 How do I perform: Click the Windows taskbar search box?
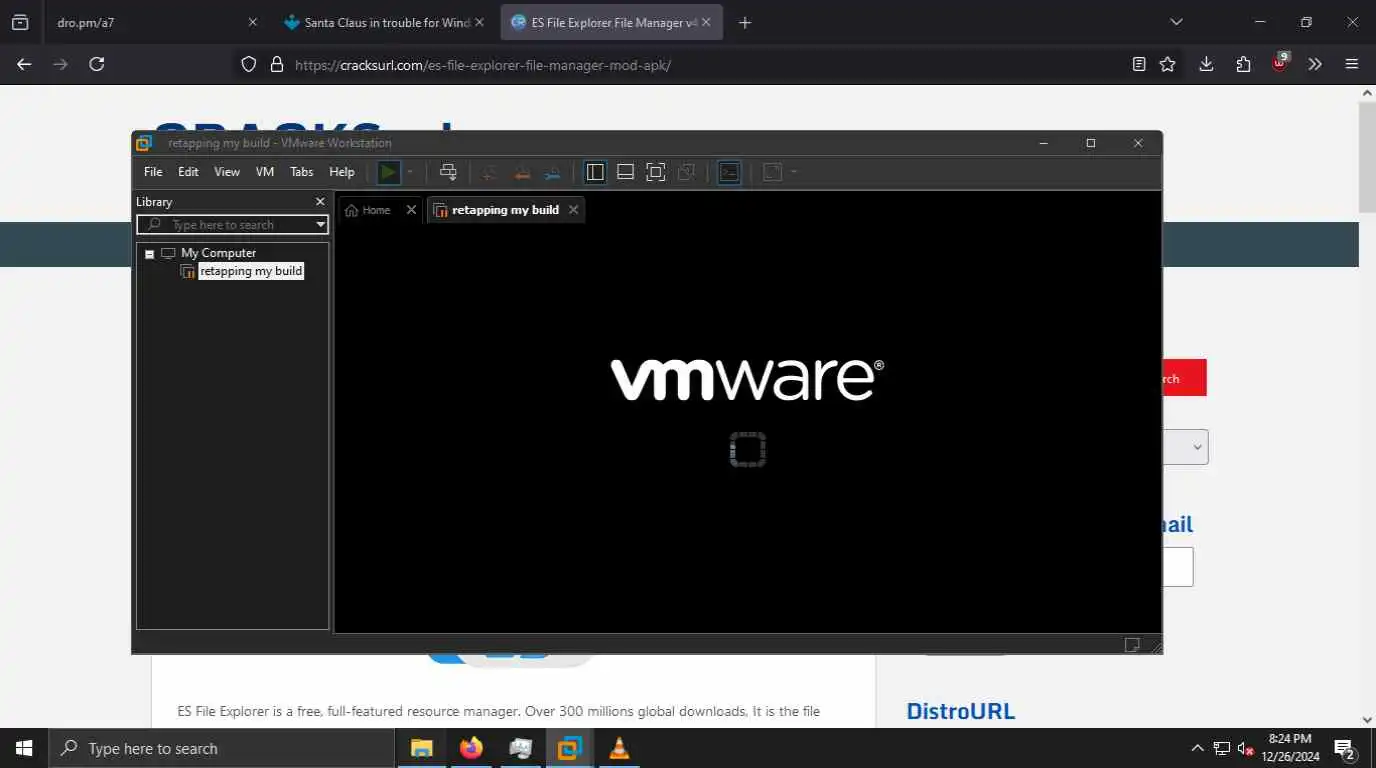220,748
